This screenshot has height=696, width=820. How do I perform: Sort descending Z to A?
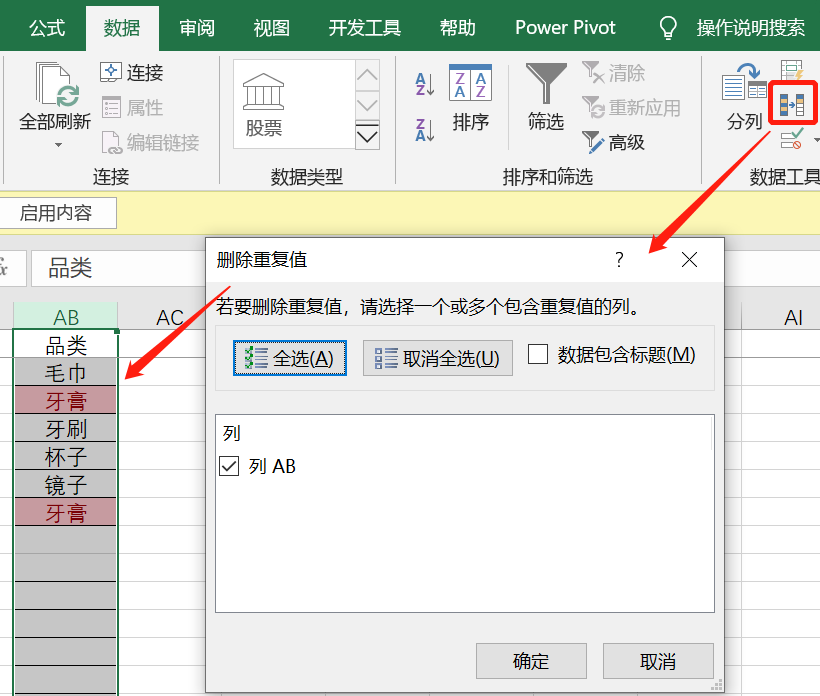pyautogui.click(x=424, y=130)
